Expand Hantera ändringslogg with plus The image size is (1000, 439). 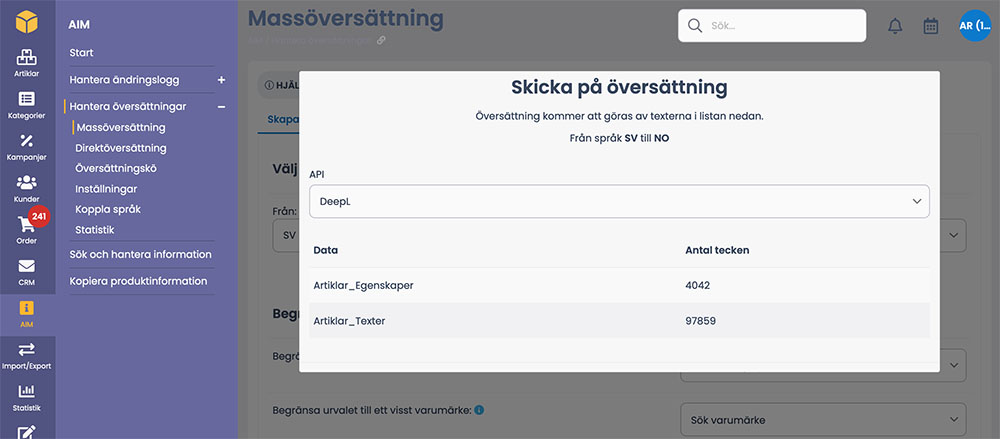pos(221,79)
